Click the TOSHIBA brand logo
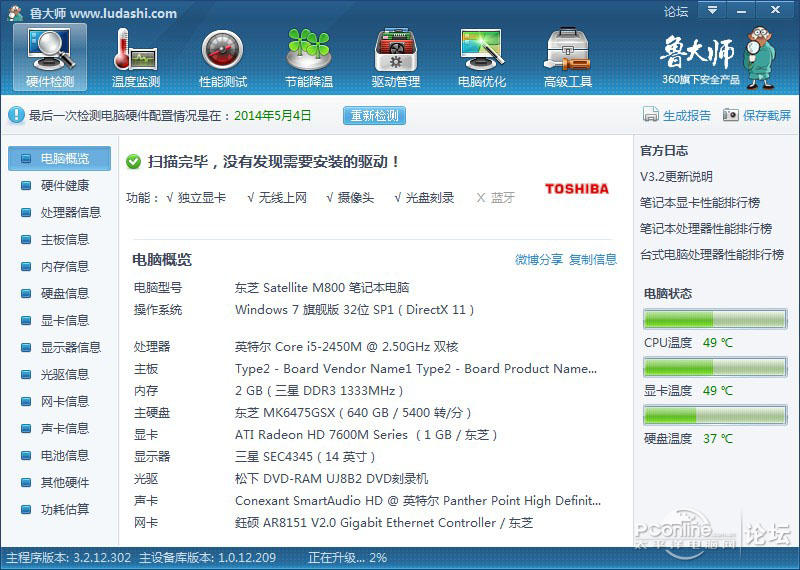 pos(577,189)
